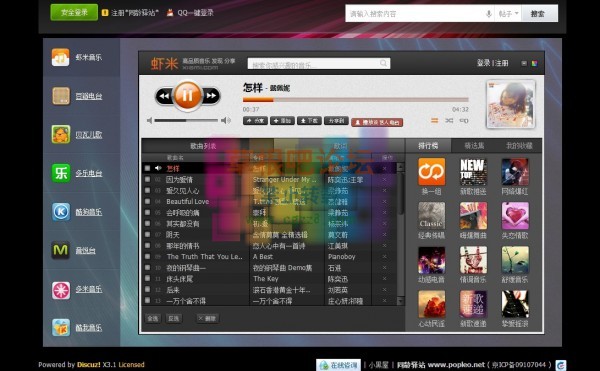Remove Pianoboy row with its X icon
Image resolution: width=600 pixels, height=371 pixels.
(x=385, y=257)
